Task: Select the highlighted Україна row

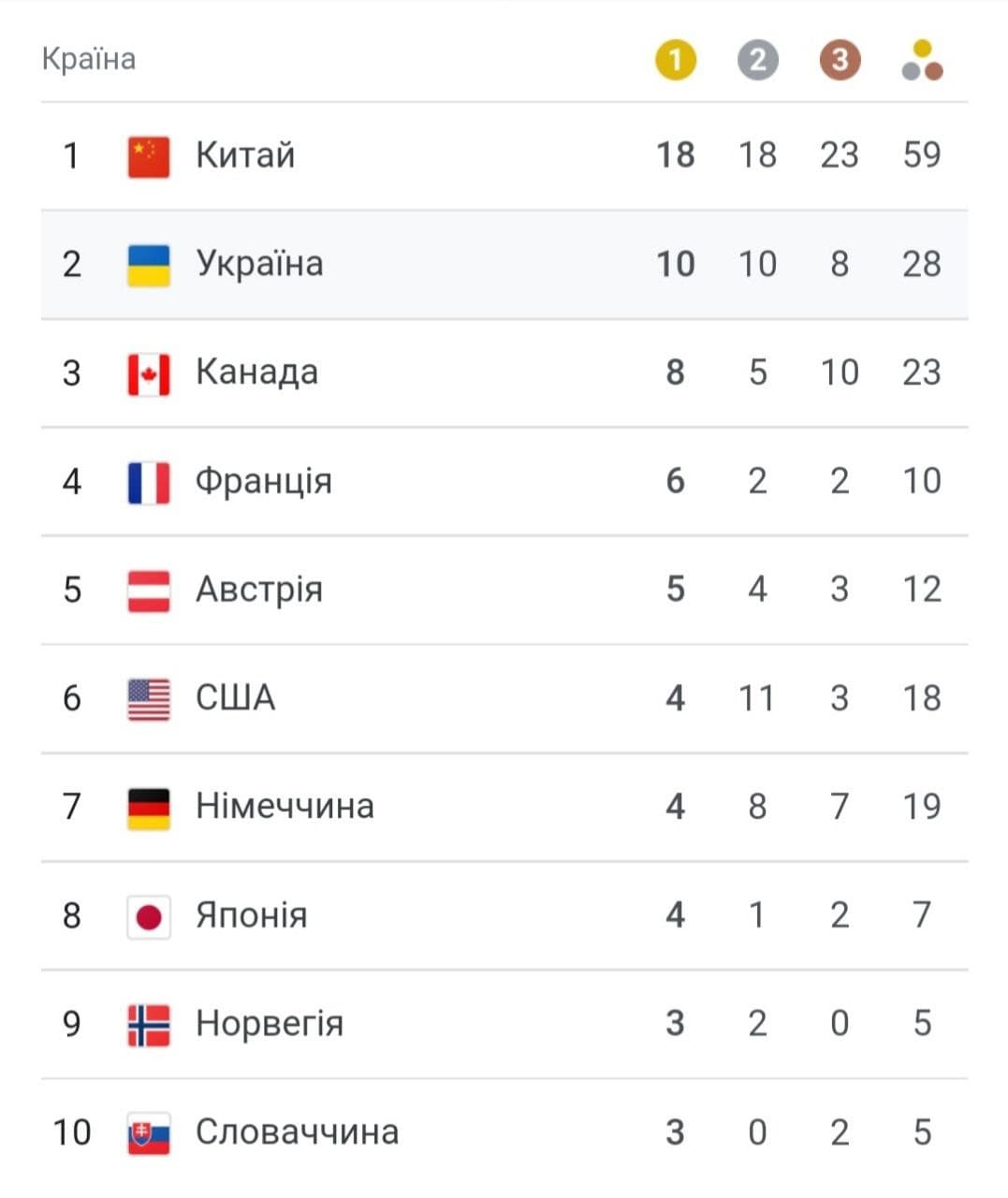Action: [504, 265]
